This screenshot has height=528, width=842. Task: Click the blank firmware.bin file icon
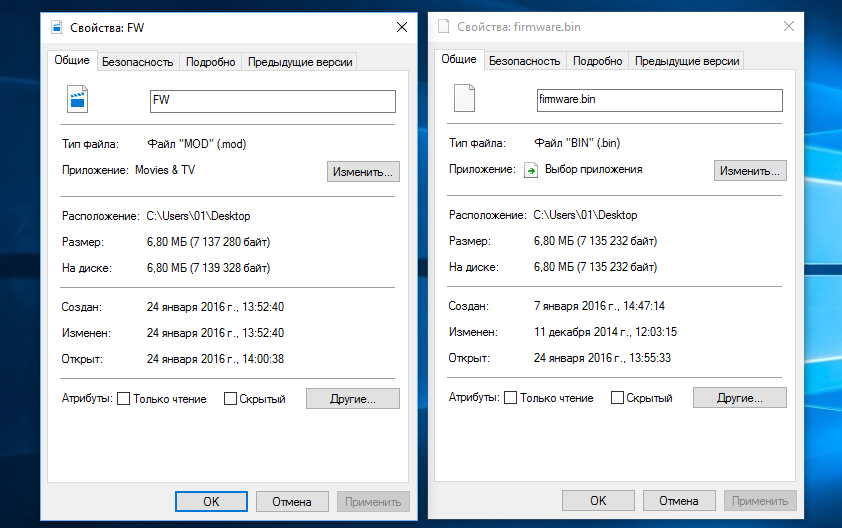point(464,99)
